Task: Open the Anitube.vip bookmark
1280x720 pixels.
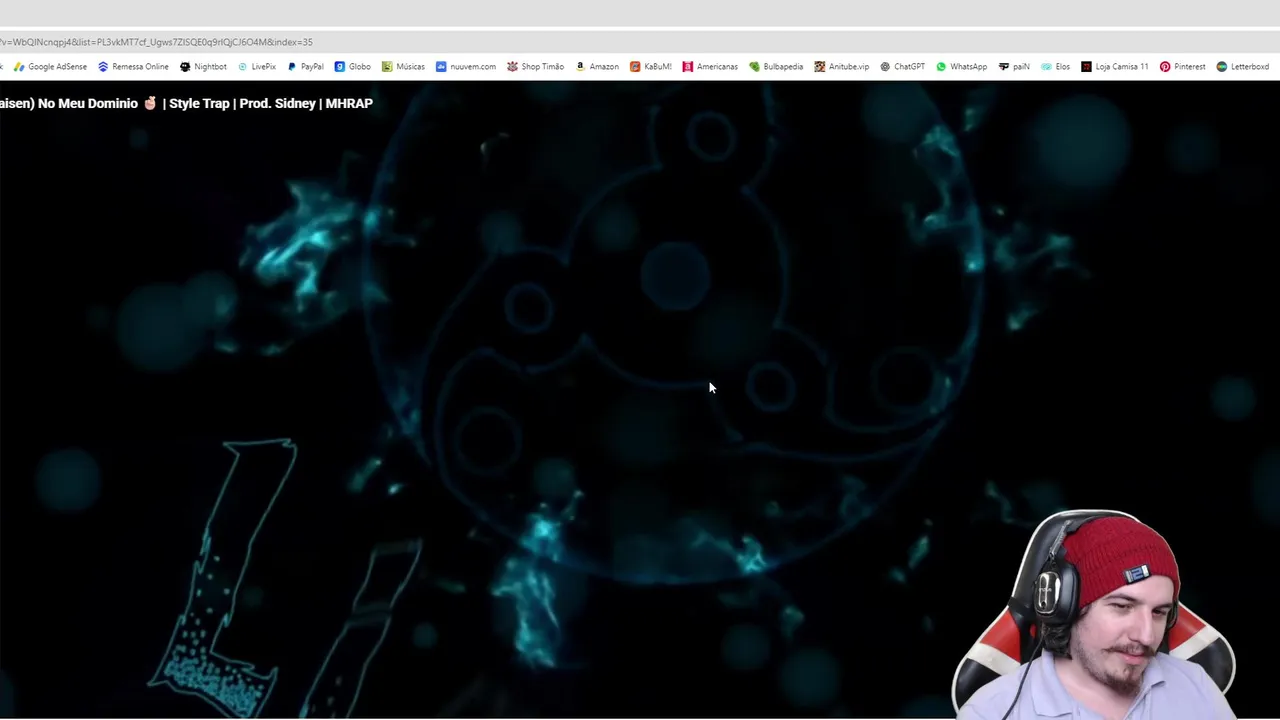Action: coord(841,67)
